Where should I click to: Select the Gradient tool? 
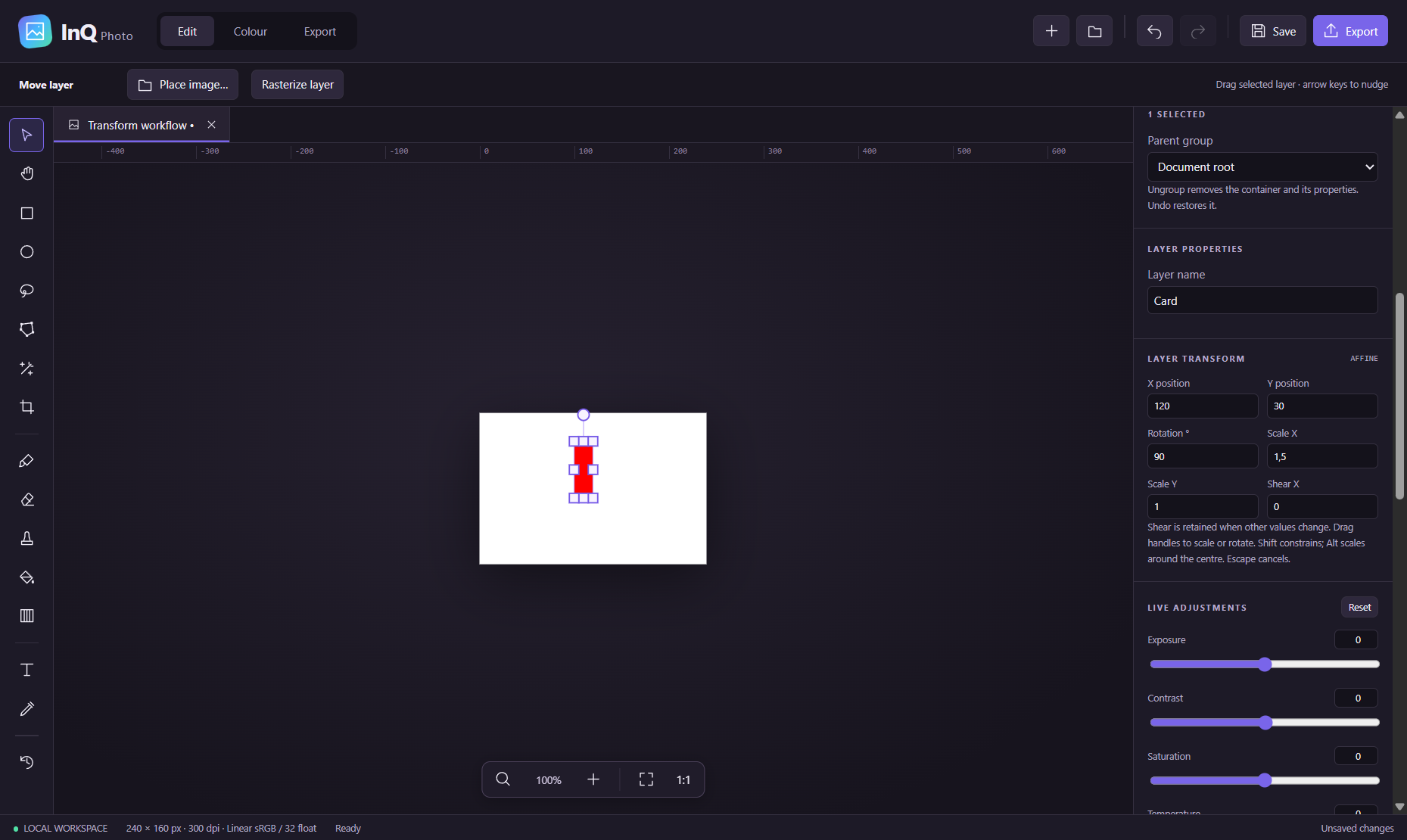click(x=26, y=616)
